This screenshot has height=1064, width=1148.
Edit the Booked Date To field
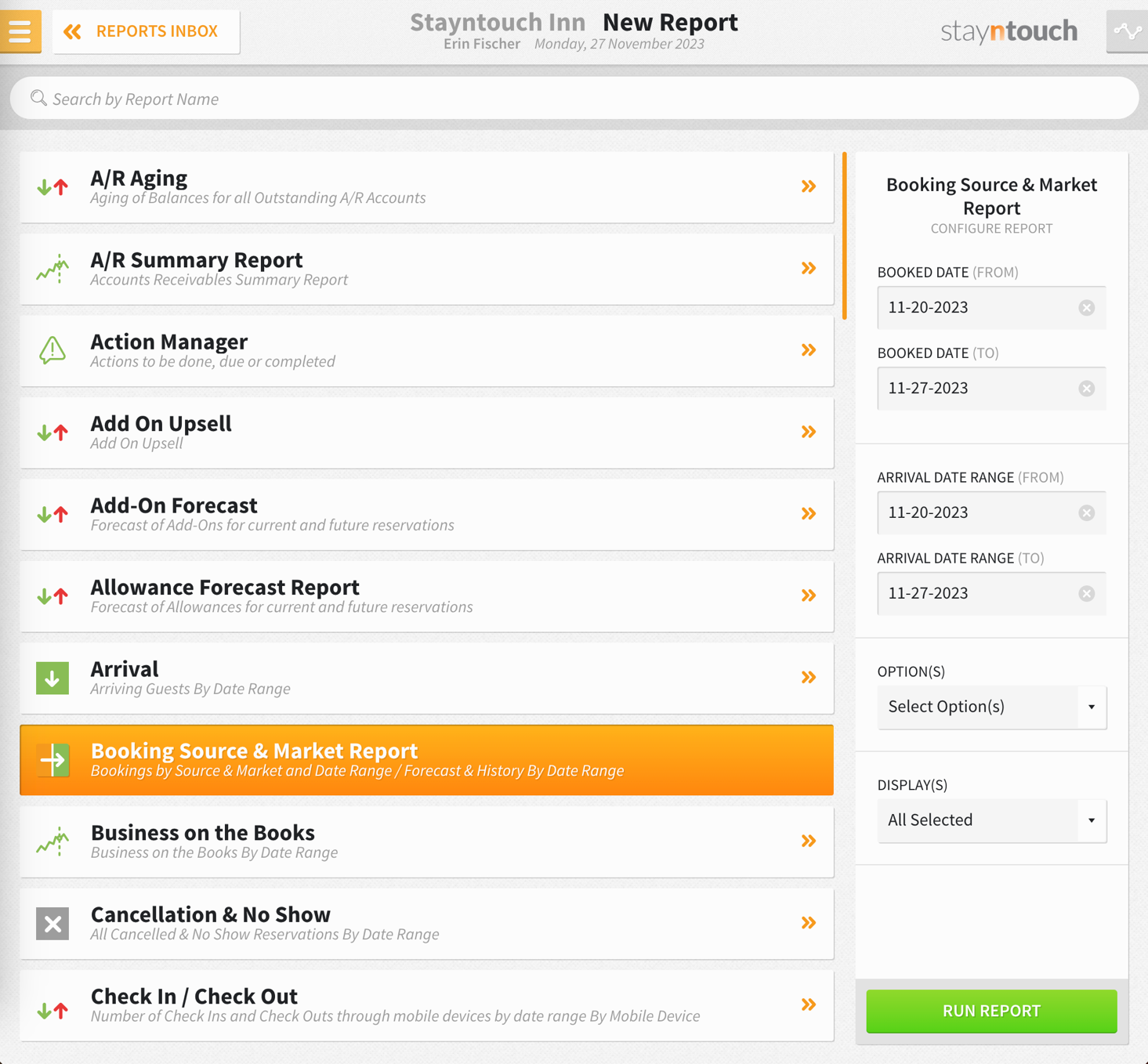(x=991, y=389)
